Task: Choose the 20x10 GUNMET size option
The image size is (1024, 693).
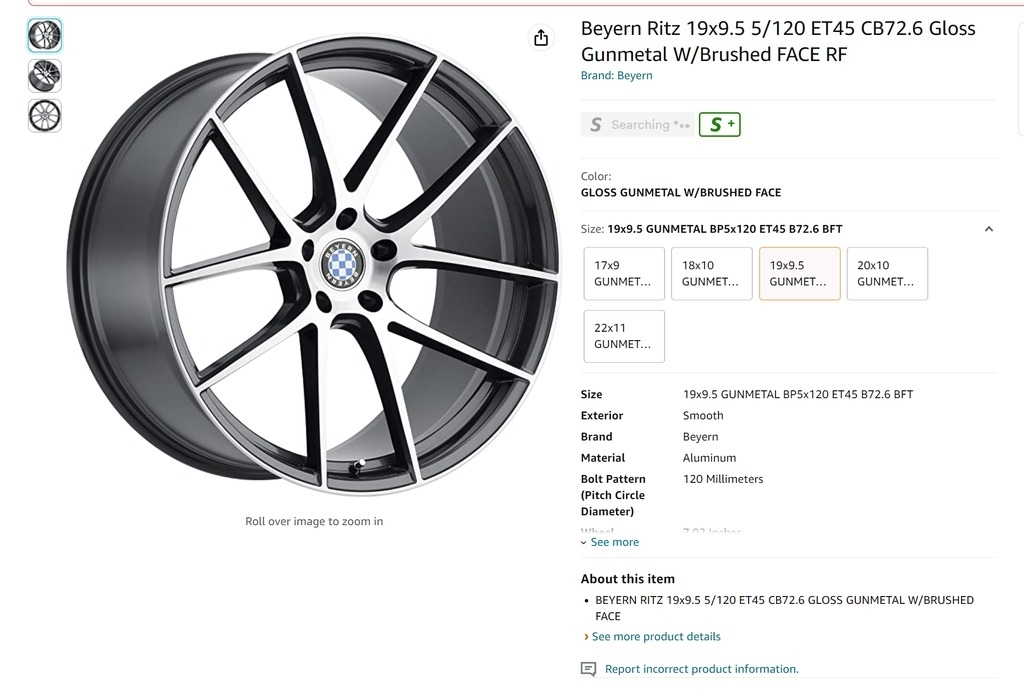Action: (887, 274)
